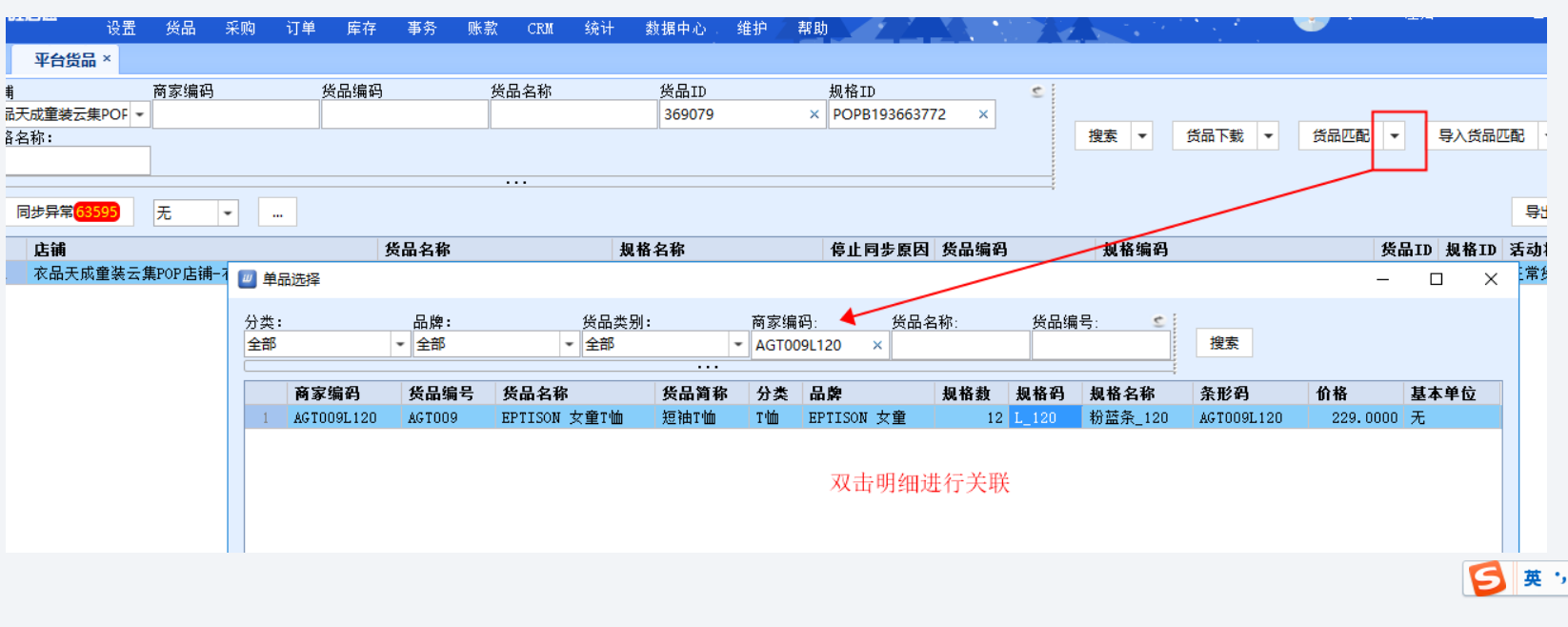The width and height of the screenshot is (1568, 627).
Task: Open the 分类 combo box in dialog
Action: [400, 344]
